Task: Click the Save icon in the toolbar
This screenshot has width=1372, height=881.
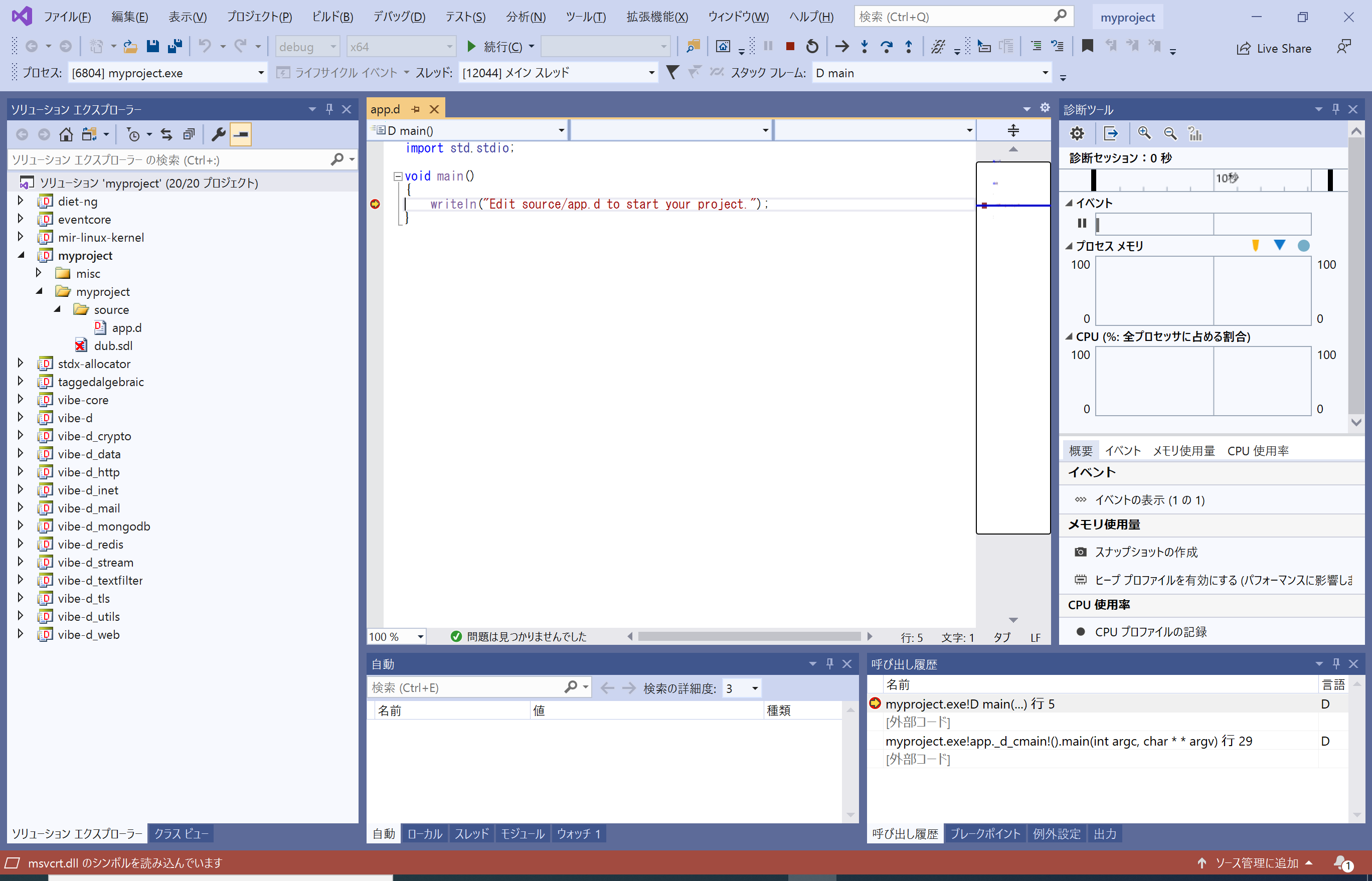Action: [153, 46]
